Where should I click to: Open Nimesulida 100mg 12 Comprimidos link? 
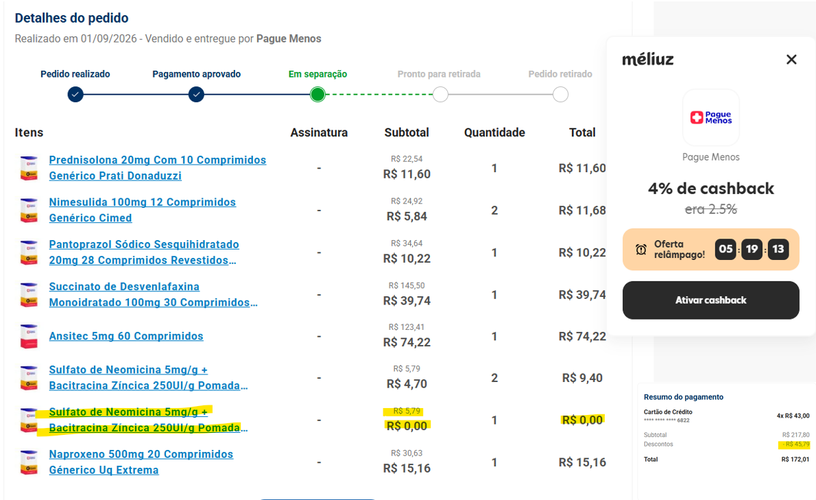pyautogui.click(x=142, y=210)
